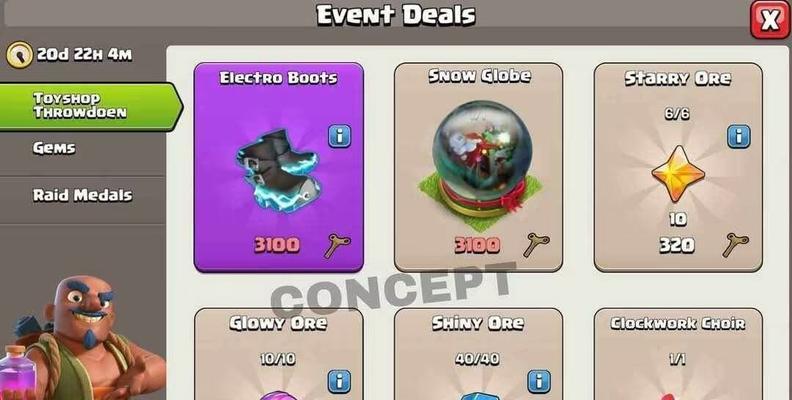This screenshot has height=400, width=792.
Task: Buy Electro Boots for 3100
Action: point(277,245)
